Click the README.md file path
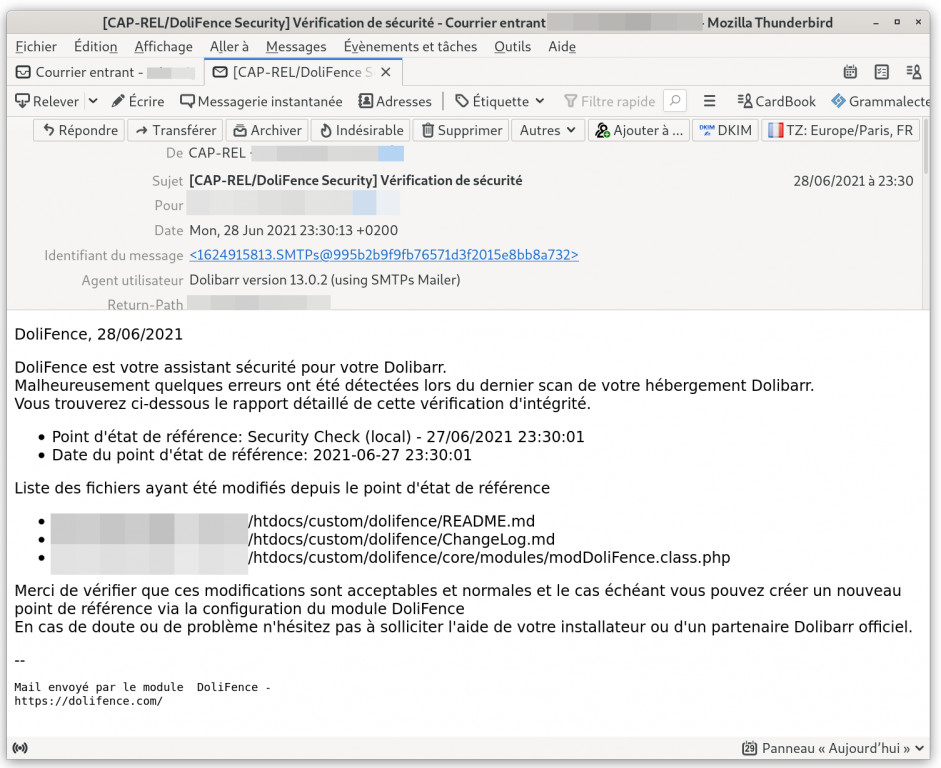 pyautogui.click(x=391, y=521)
